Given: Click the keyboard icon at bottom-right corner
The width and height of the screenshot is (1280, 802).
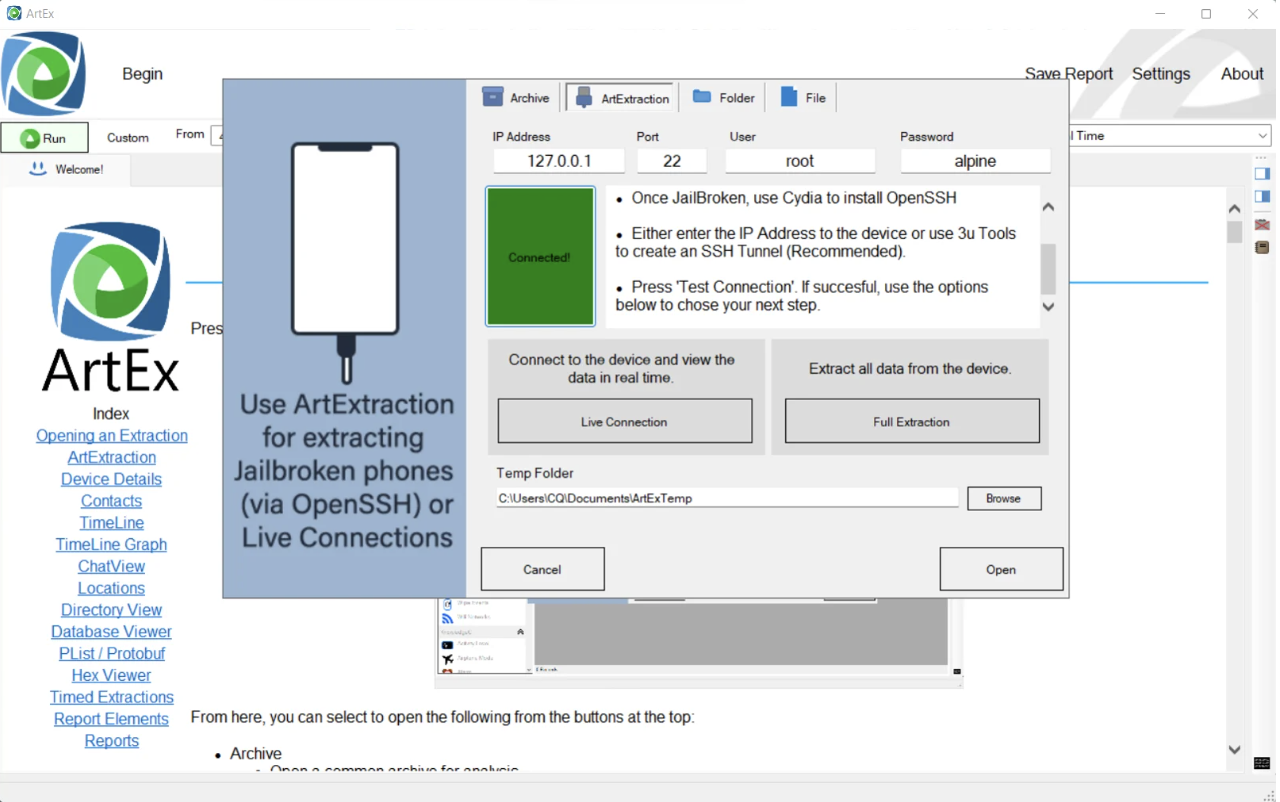Looking at the screenshot, I should coord(1262,764).
